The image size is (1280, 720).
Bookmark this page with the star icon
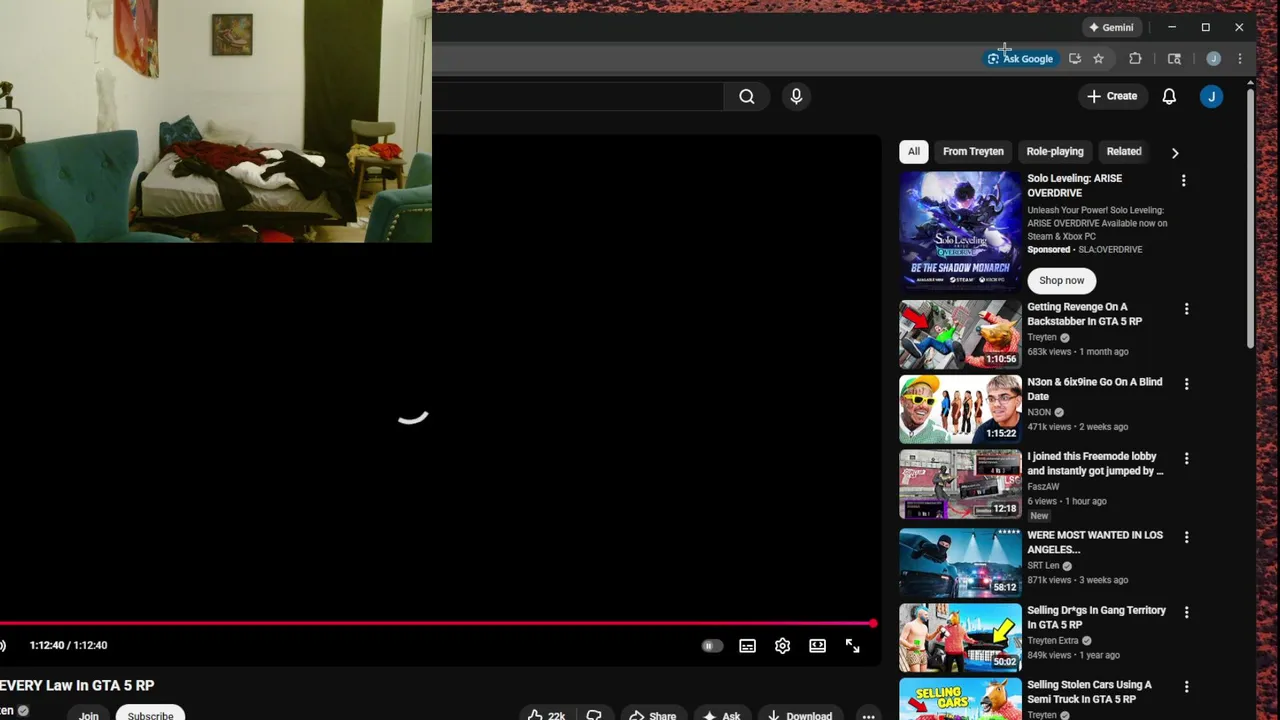[1098, 59]
